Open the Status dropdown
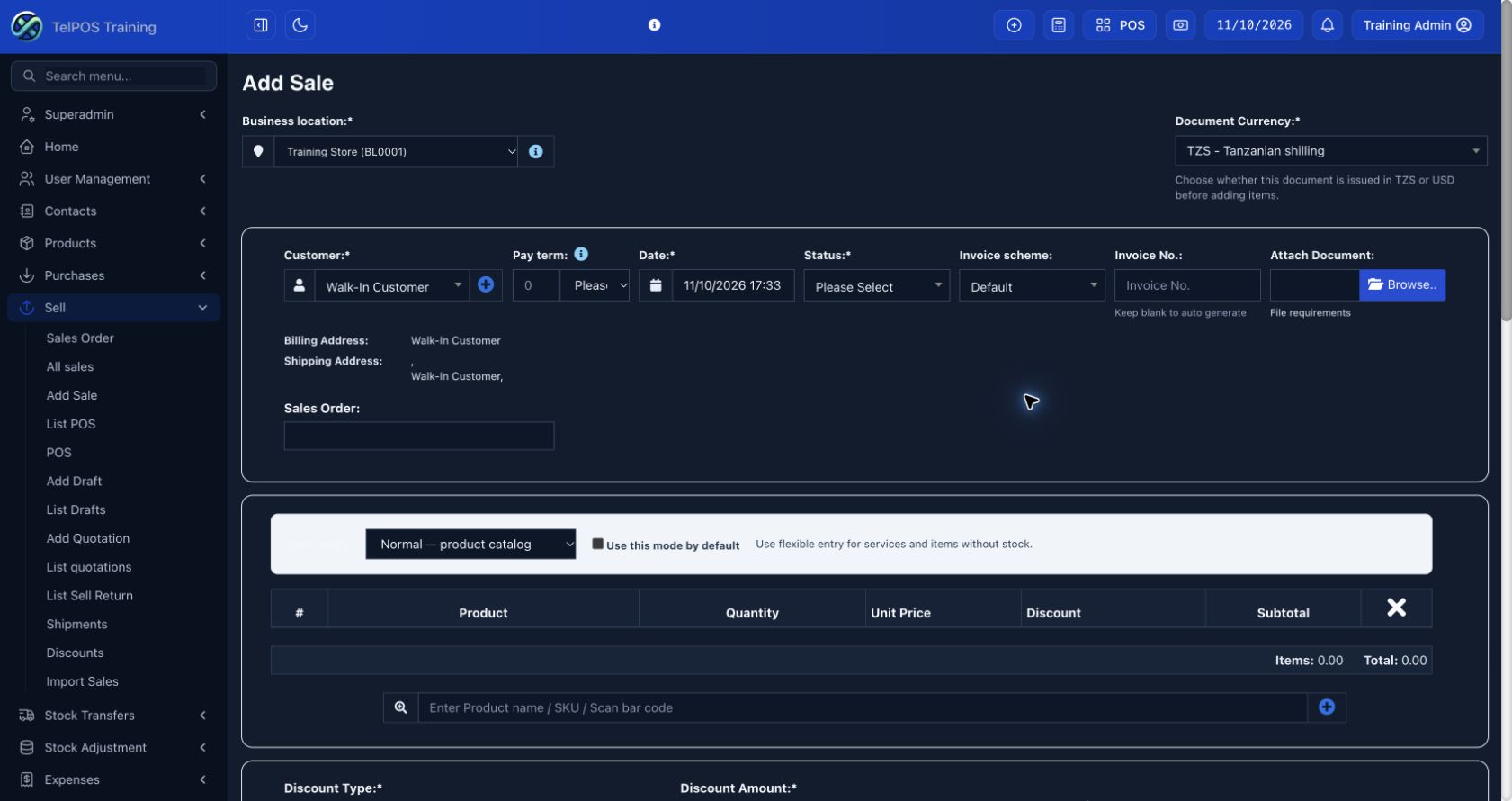The image size is (1512, 801). [877, 286]
